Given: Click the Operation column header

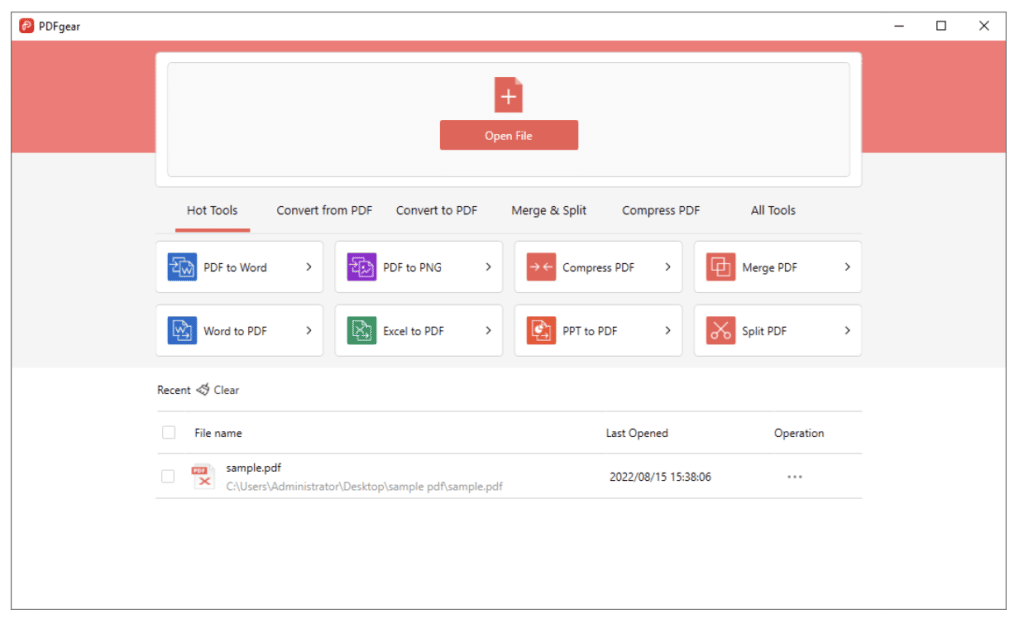Looking at the screenshot, I should [x=799, y=433].
